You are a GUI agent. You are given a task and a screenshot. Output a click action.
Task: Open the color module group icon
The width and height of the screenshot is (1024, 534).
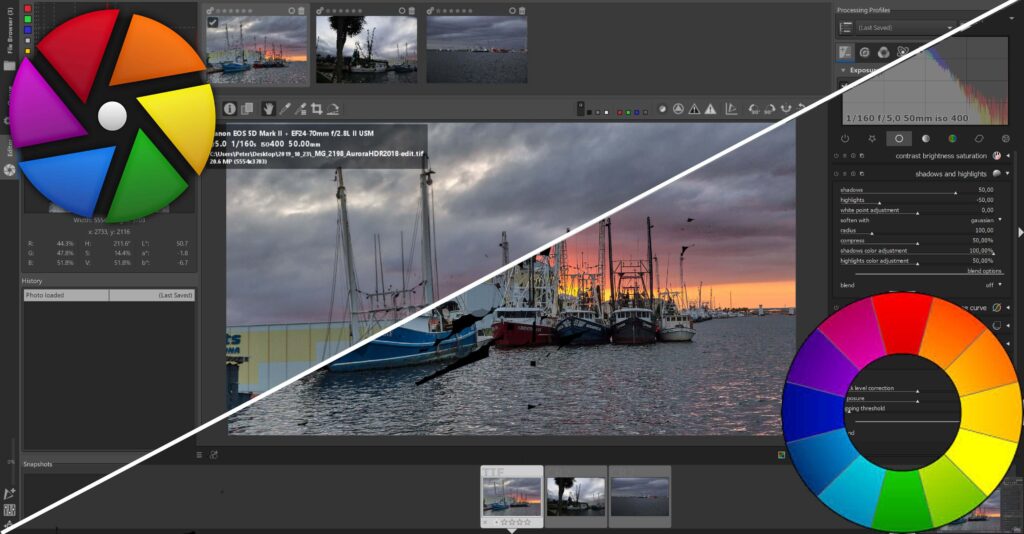click(952, 138)
